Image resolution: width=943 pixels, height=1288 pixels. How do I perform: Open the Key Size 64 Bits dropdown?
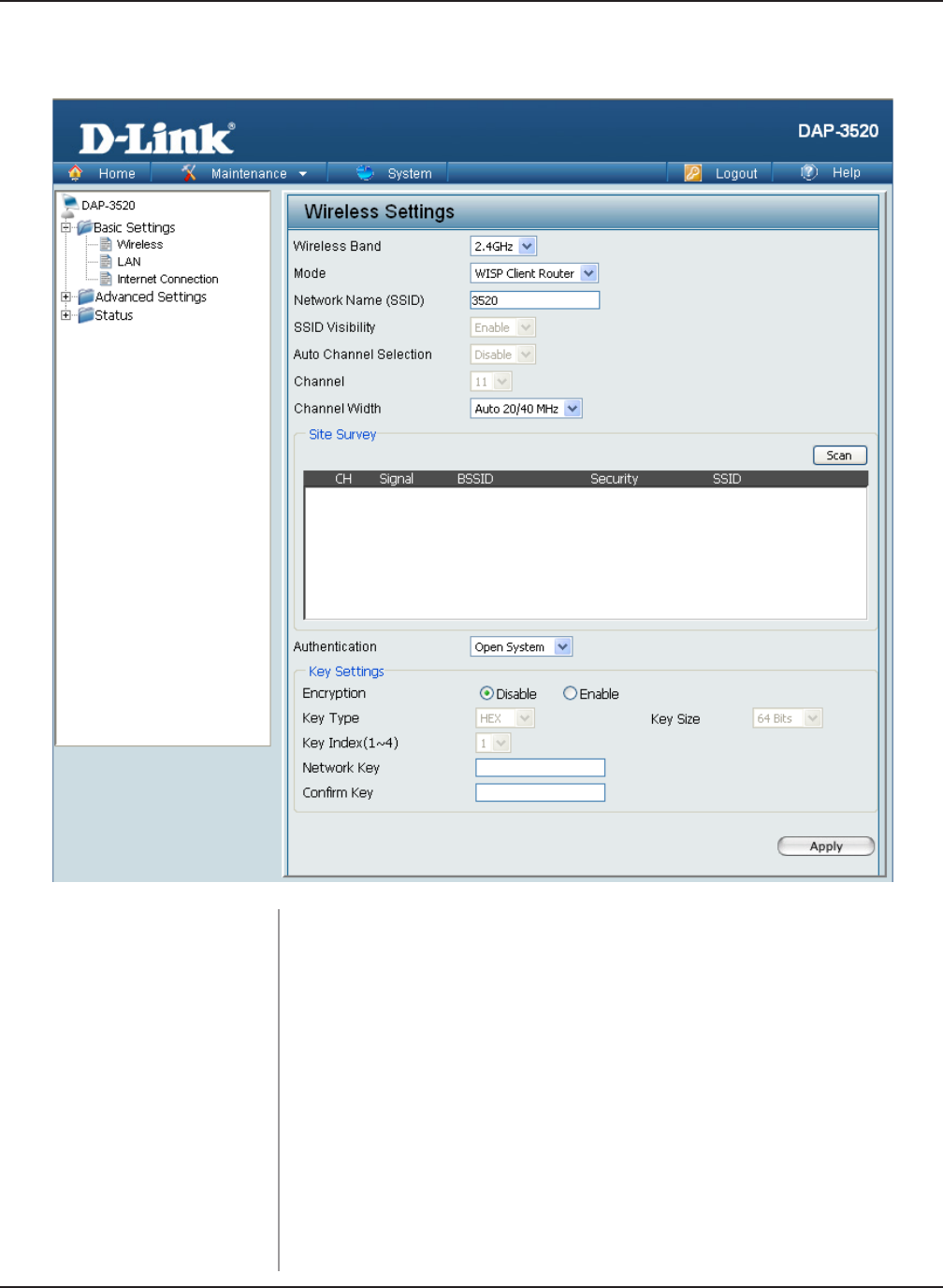pyautogui.click(x=788, y=718)
